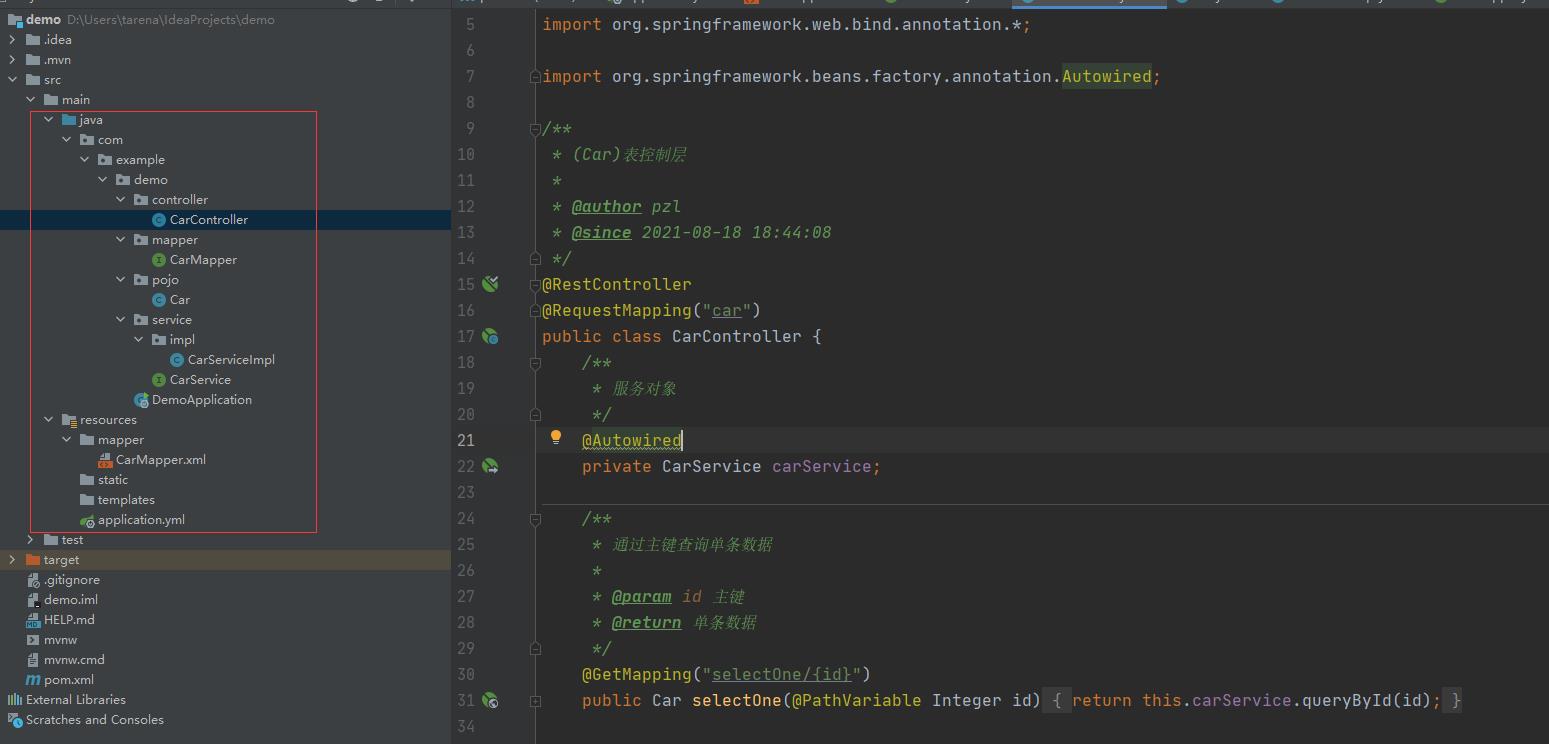Image resolution: width=1549 pixels, height=744 pixels.
Task: Click the @author tag in Javadoc
Action: pos(607,207)
